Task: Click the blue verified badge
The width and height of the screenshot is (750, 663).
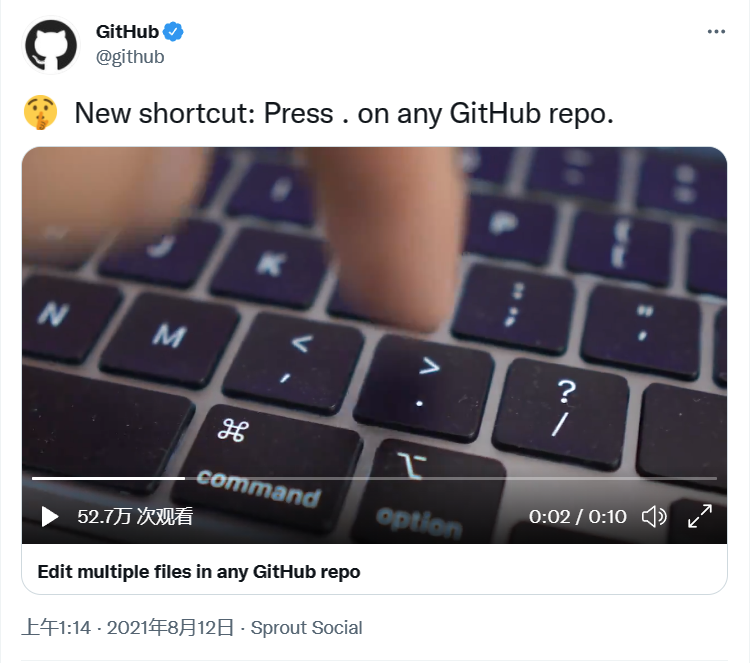Action: [x=173, y=32]
